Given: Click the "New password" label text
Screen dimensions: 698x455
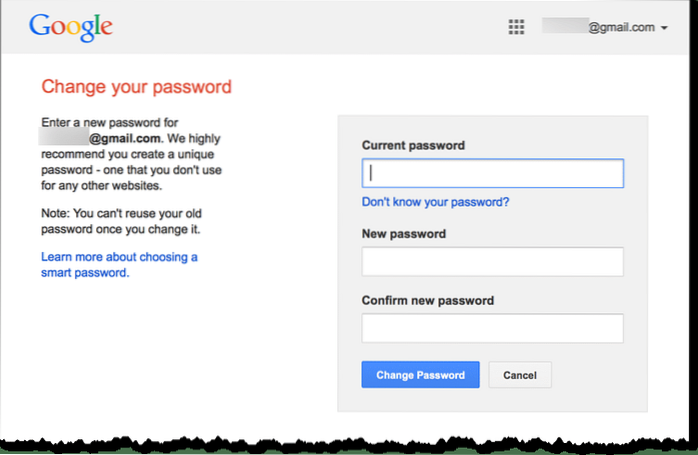Looking at the screenshot, I should click(404, 234).
